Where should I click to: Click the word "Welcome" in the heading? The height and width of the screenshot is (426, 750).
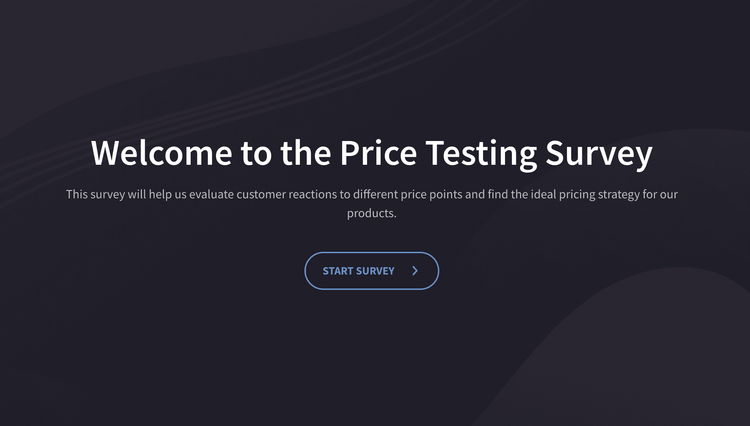(x=162, y=154)
